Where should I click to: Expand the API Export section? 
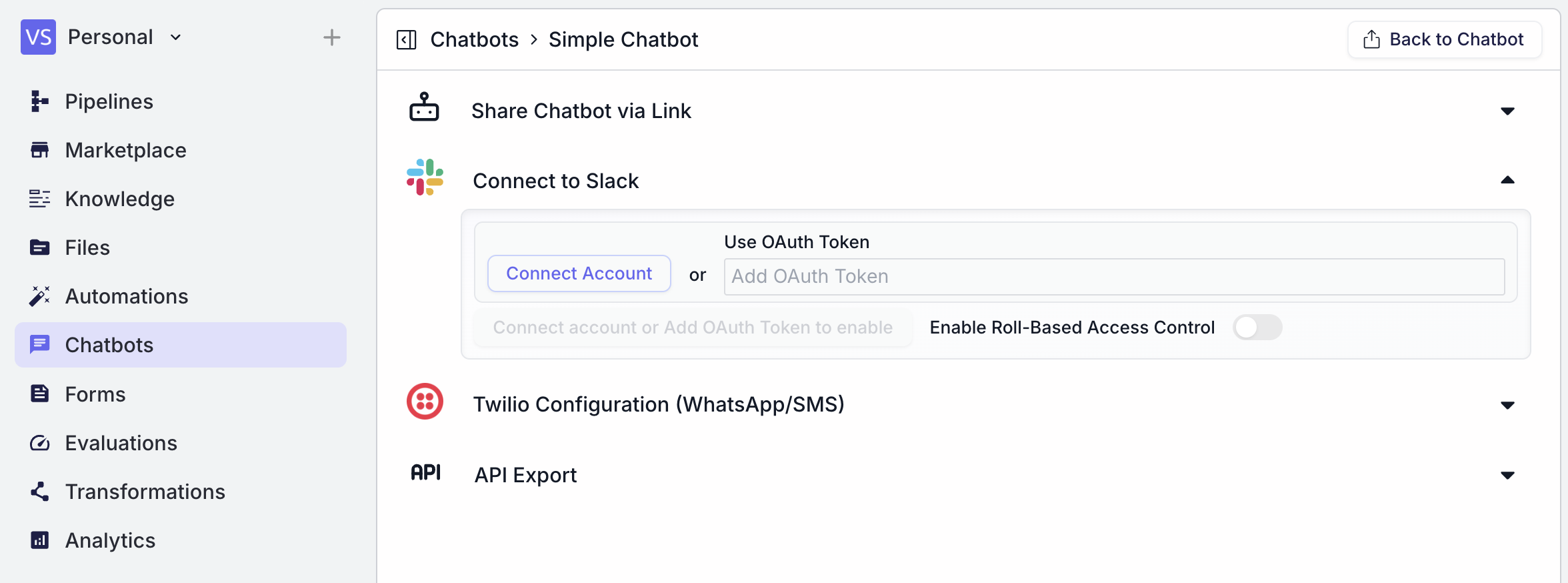(1508, 475)
